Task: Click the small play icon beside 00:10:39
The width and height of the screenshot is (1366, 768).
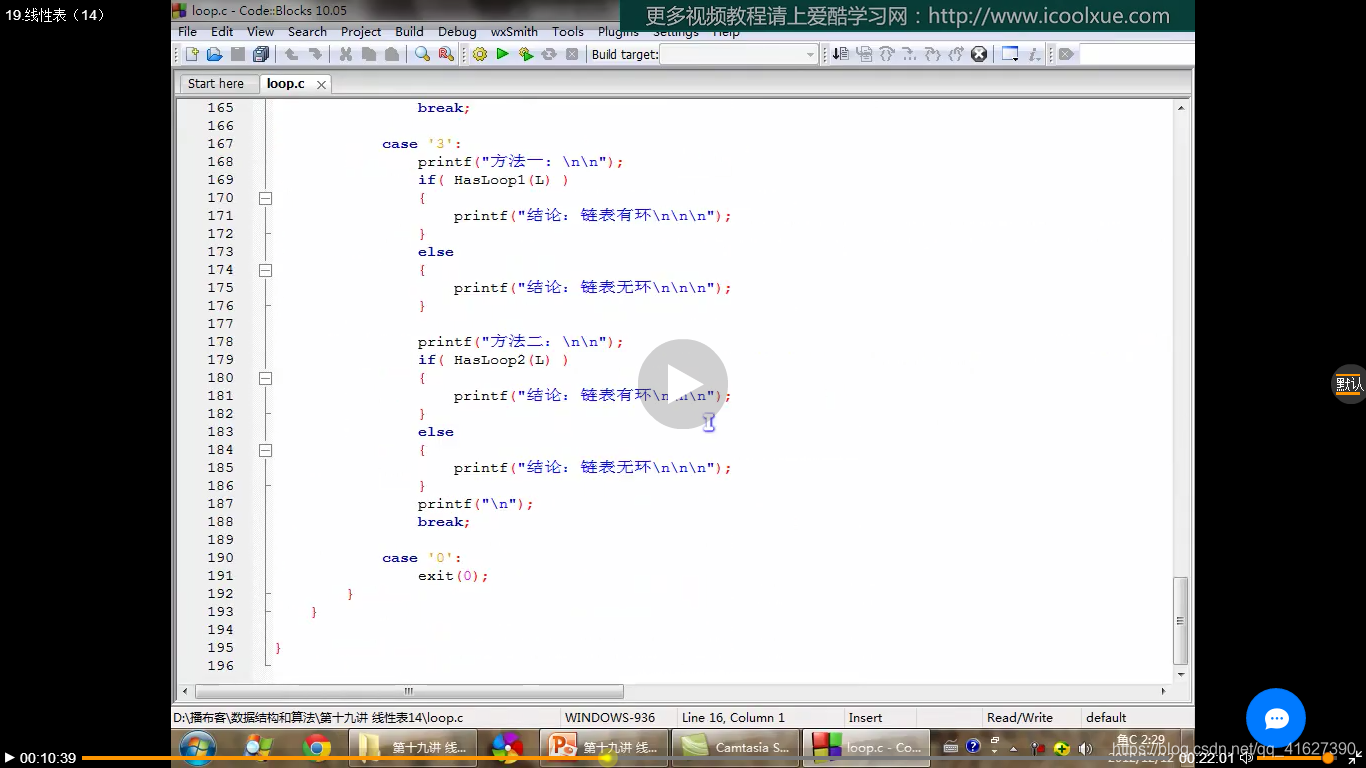Action: pyautogui.click(x=9, y=758)
